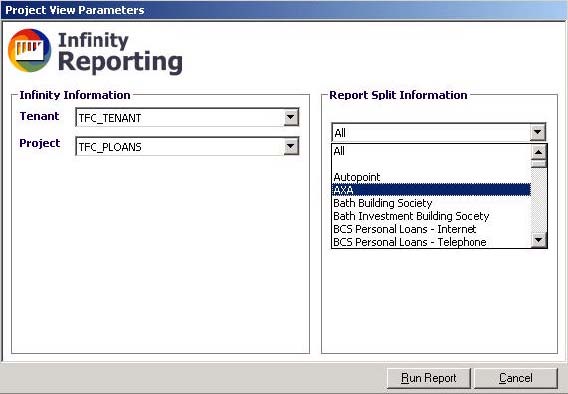Choose AXA from the split list

431,190
